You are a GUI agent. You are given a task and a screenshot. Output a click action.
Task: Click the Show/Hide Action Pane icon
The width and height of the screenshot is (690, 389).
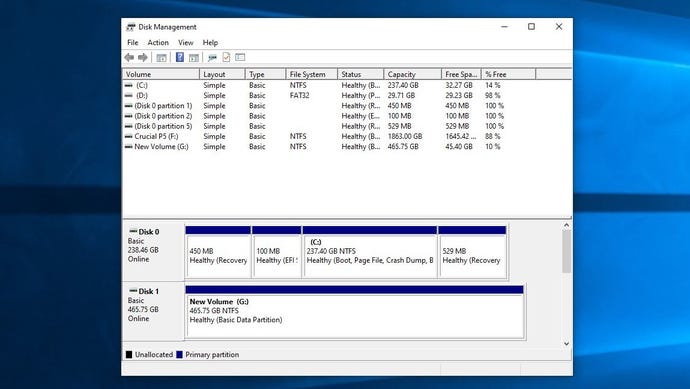click(x=194, y=58)
